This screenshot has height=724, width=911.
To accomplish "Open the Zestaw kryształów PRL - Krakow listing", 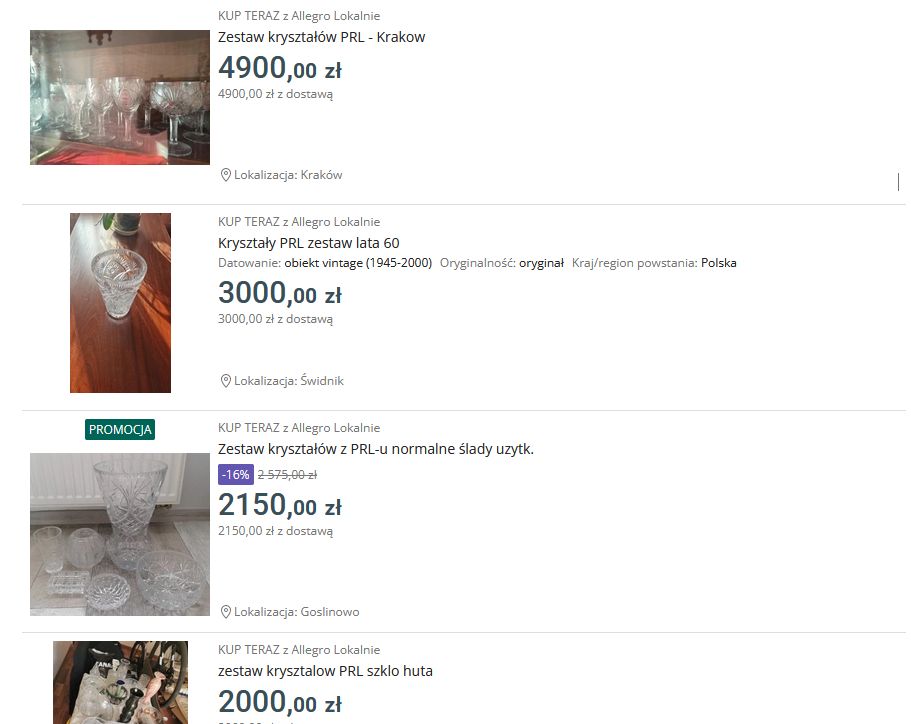I will tap(321, 37).
